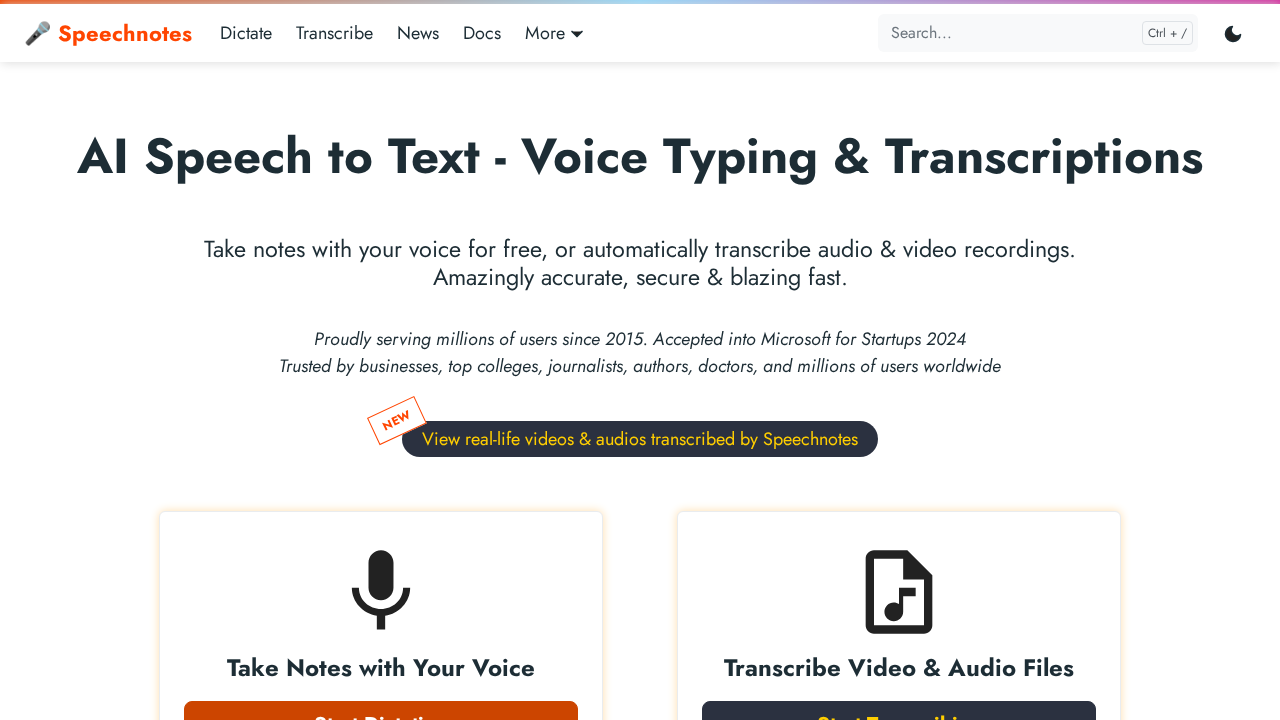
Task: Select Transcribe in the top navigation
Action: [x=334, y=32]
